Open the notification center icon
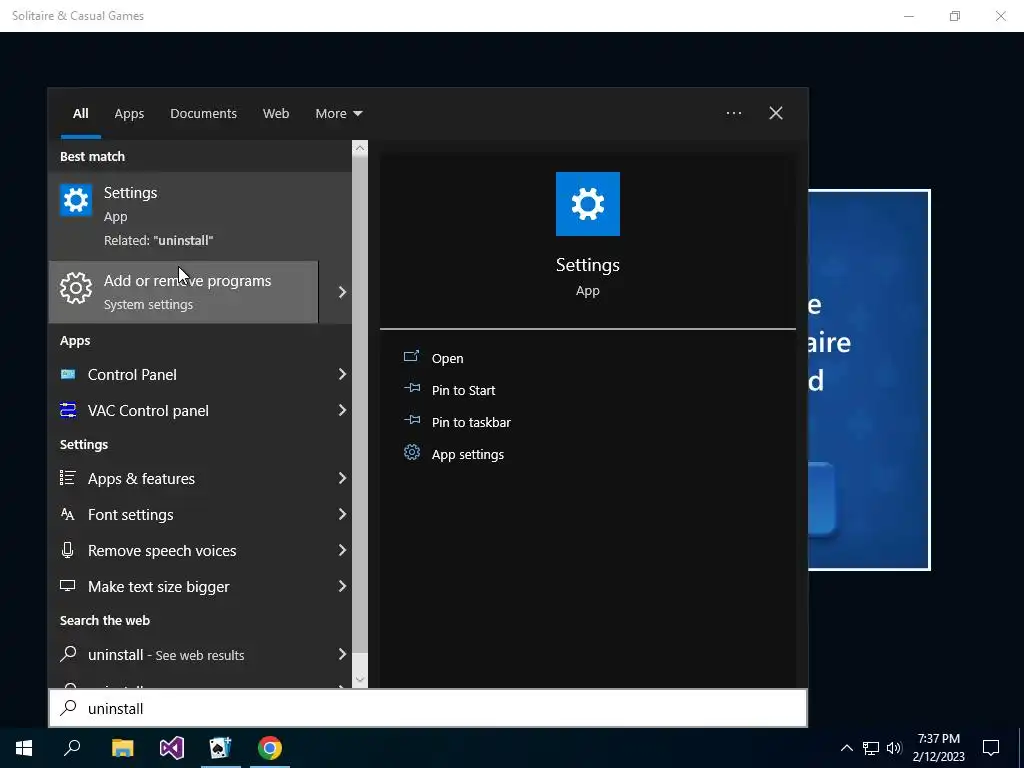The image size is (1024, 768). [x=991, y=748]
